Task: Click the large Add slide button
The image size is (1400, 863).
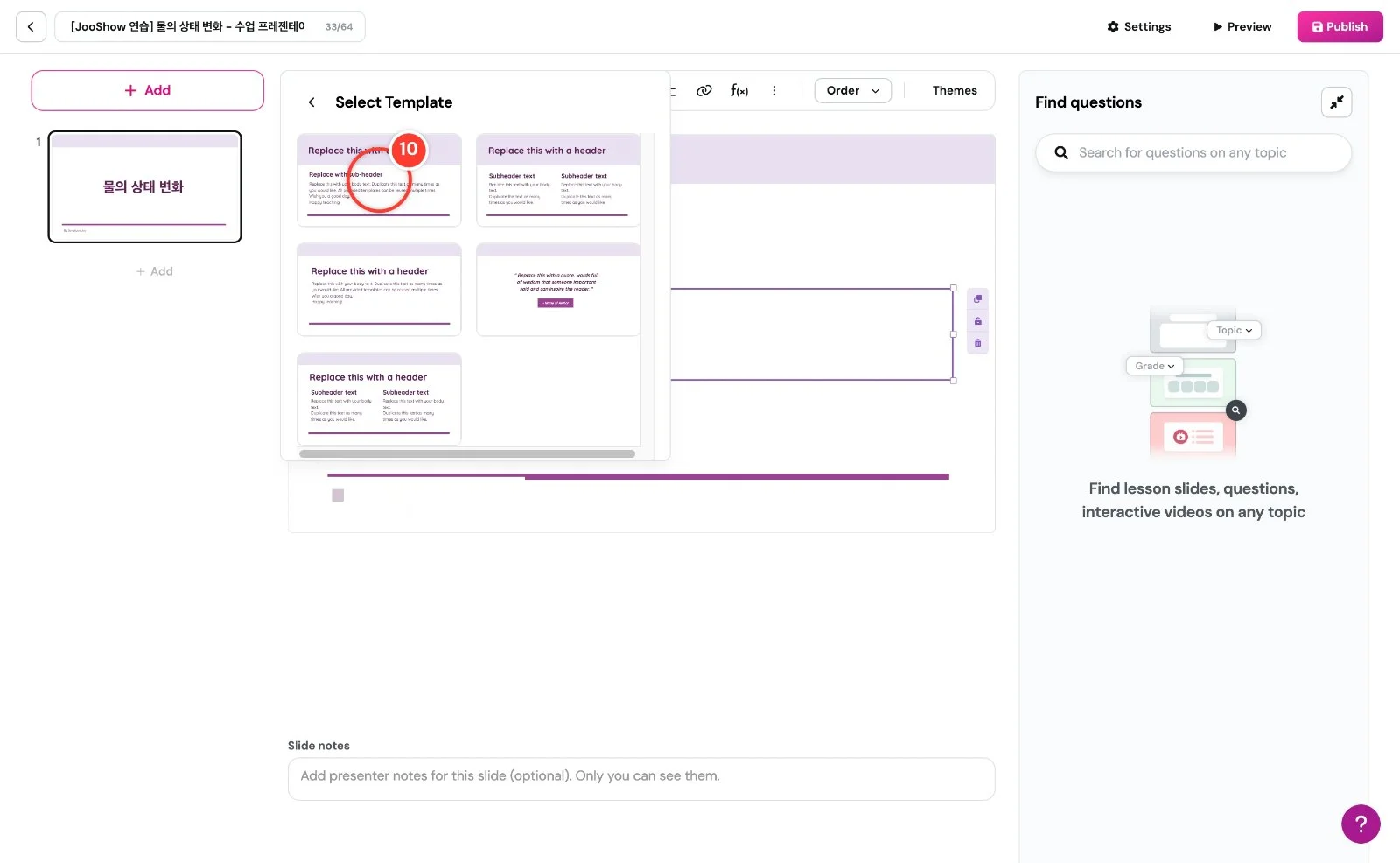Action: pos(148,90)
